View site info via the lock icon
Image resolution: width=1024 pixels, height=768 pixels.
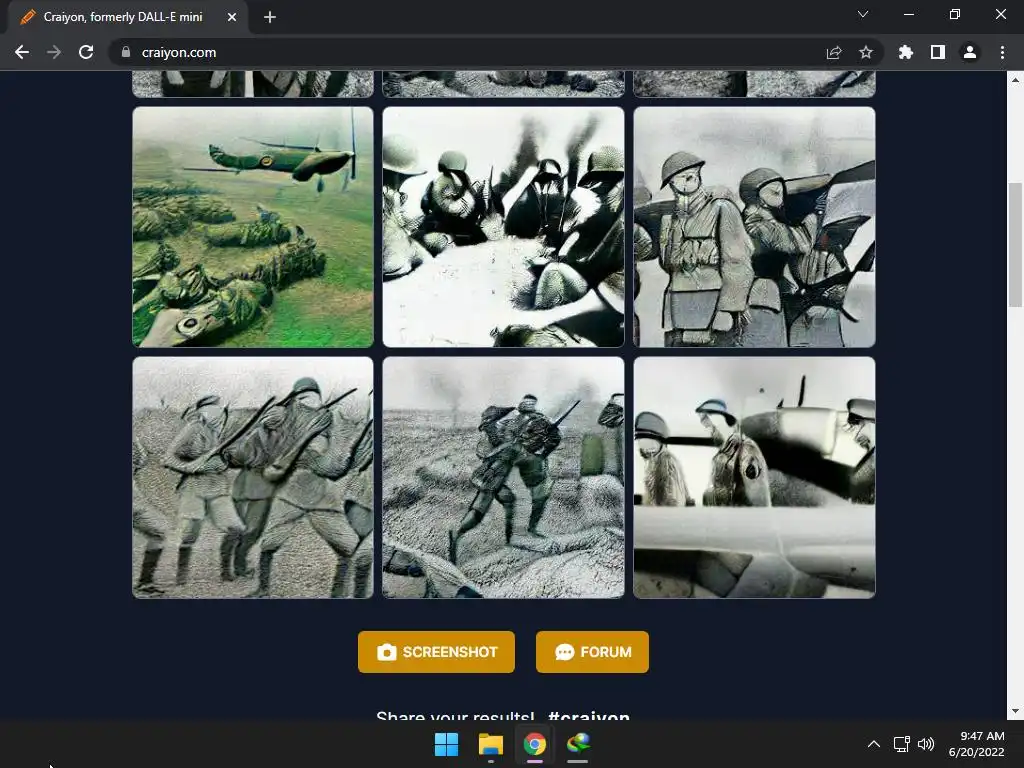(126, 52)
